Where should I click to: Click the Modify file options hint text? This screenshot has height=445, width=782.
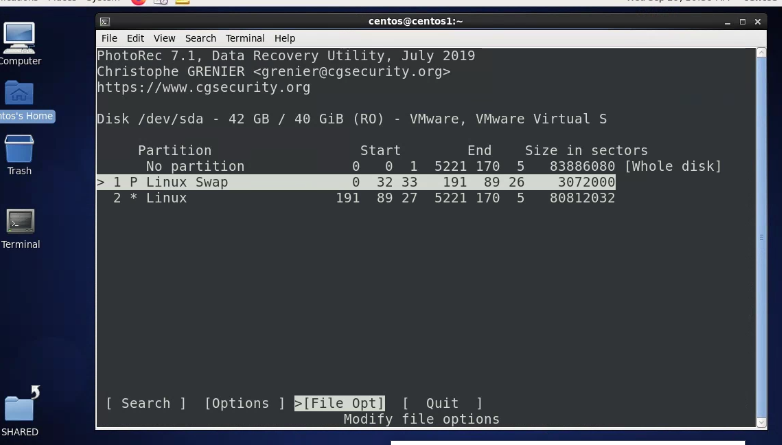[x=421, y=419]
